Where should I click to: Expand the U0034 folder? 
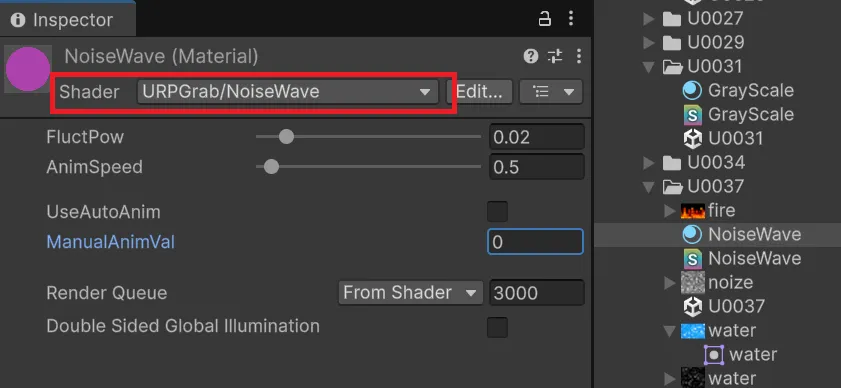point(649,163)
